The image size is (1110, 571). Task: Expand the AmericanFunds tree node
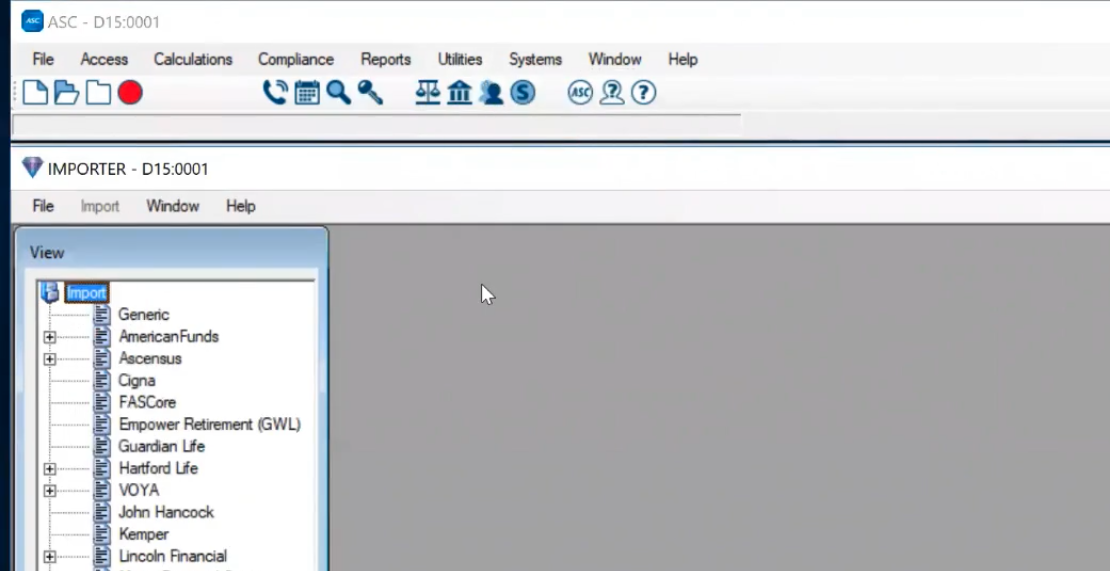tap(50, 337)
